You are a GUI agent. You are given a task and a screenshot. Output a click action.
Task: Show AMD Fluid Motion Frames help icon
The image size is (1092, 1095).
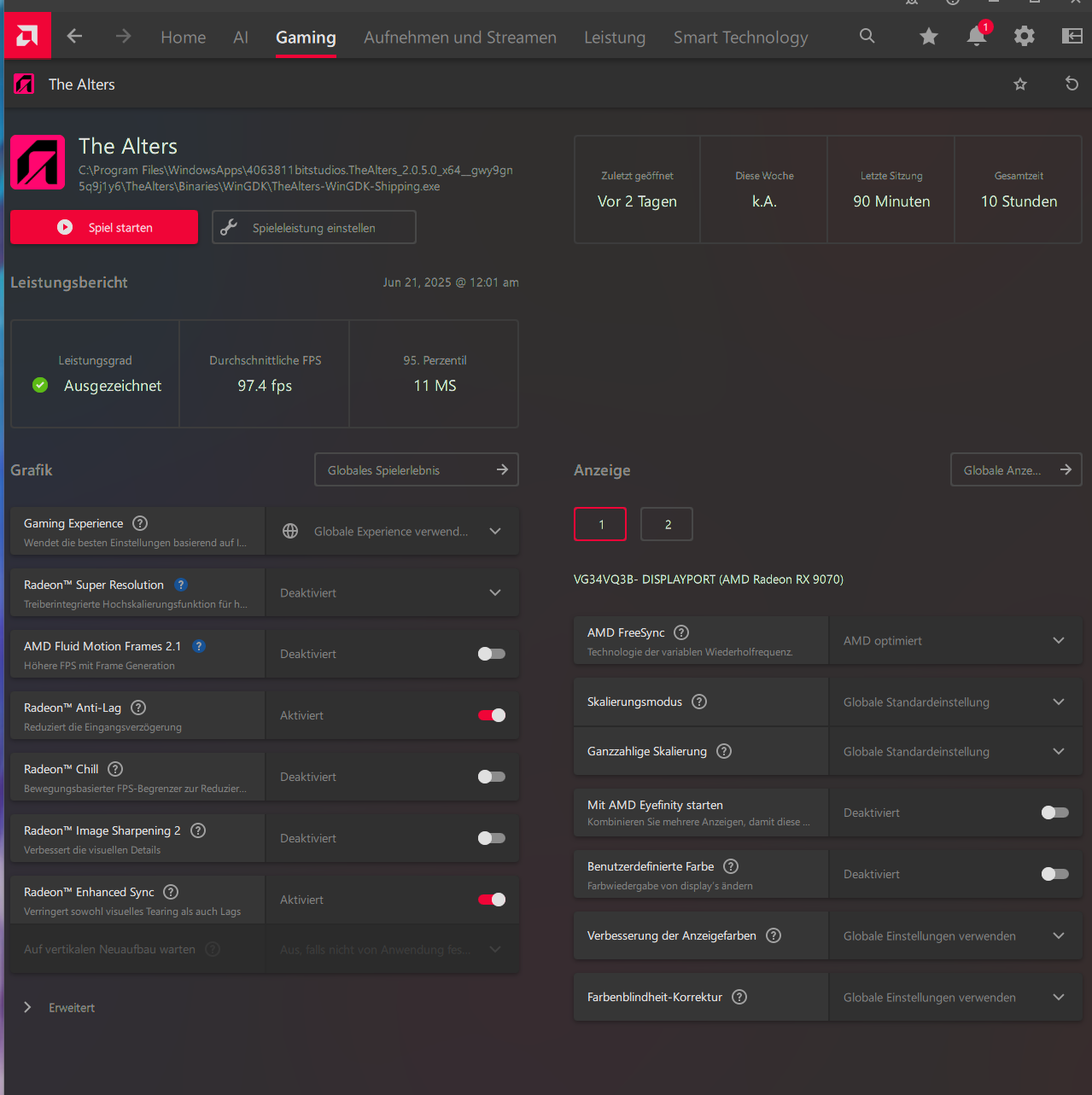pyautogui.click(x=199, y=646)
